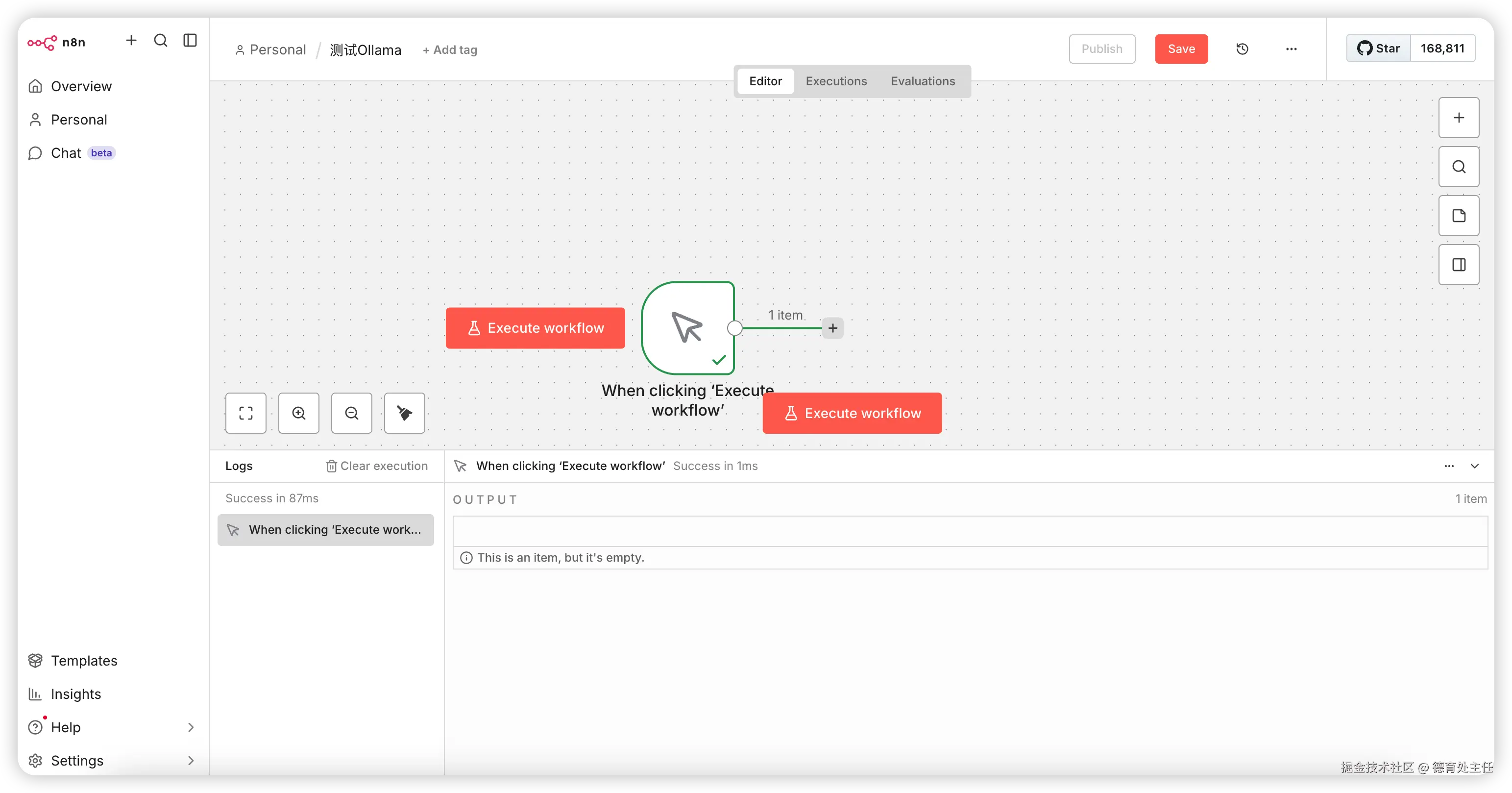Switch to the Evaluations tab
The image size is (1512, 793).
point(923,81)
